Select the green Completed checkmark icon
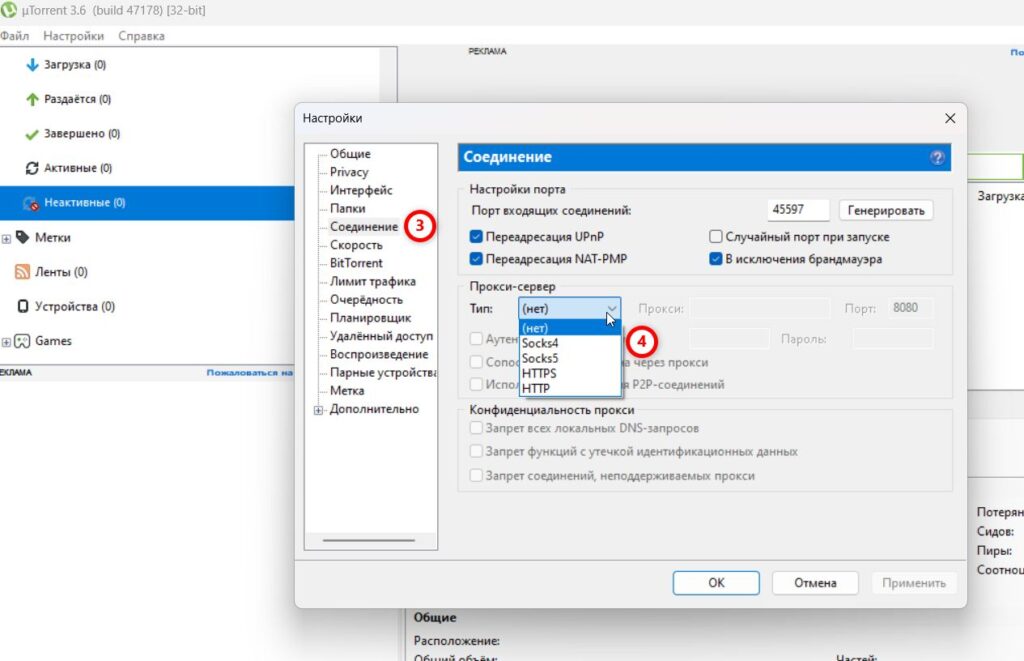 point(31,135)
